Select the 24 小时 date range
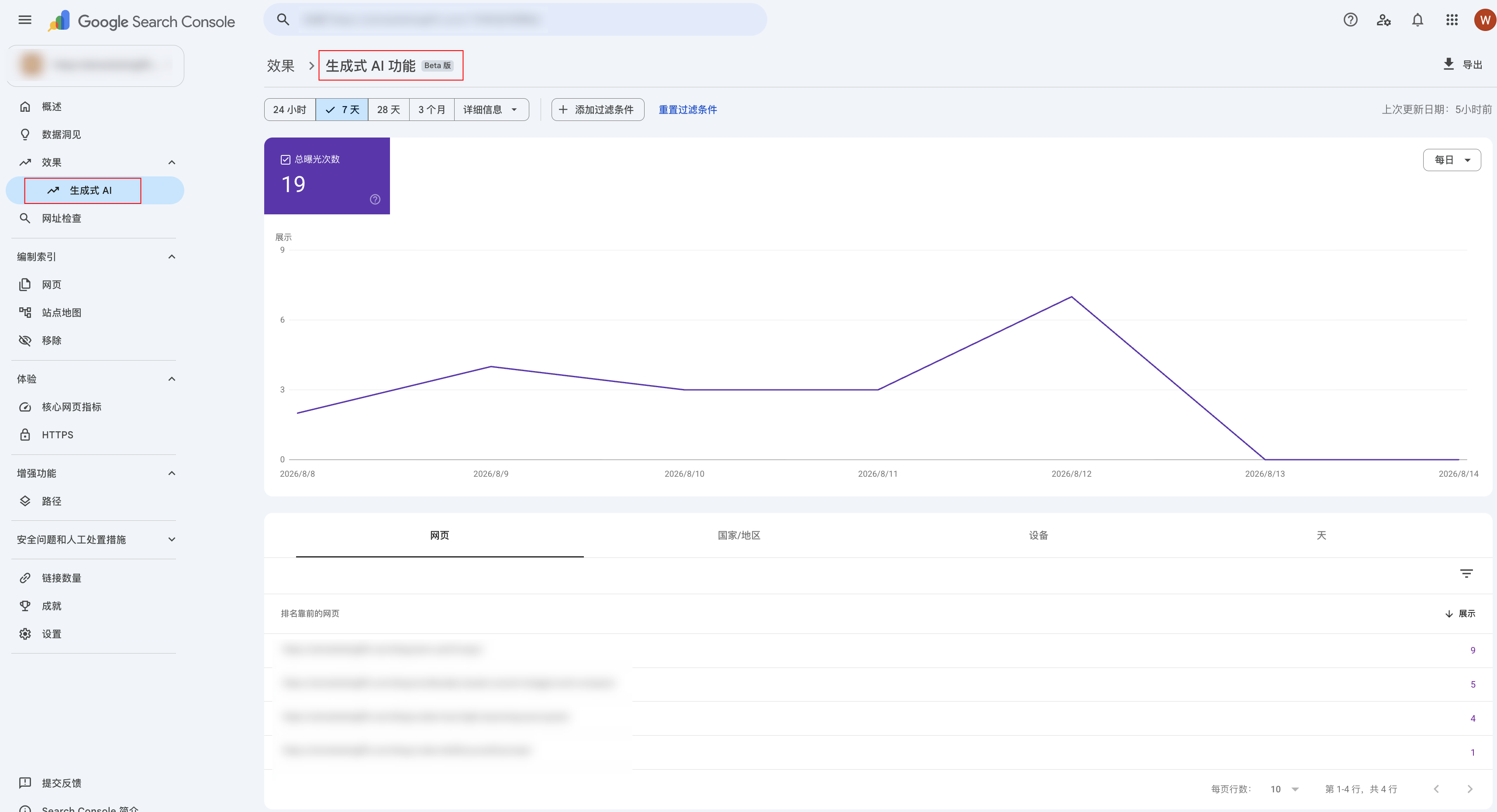Viewport: 1497px width, 812px height. tap(290, 110)
